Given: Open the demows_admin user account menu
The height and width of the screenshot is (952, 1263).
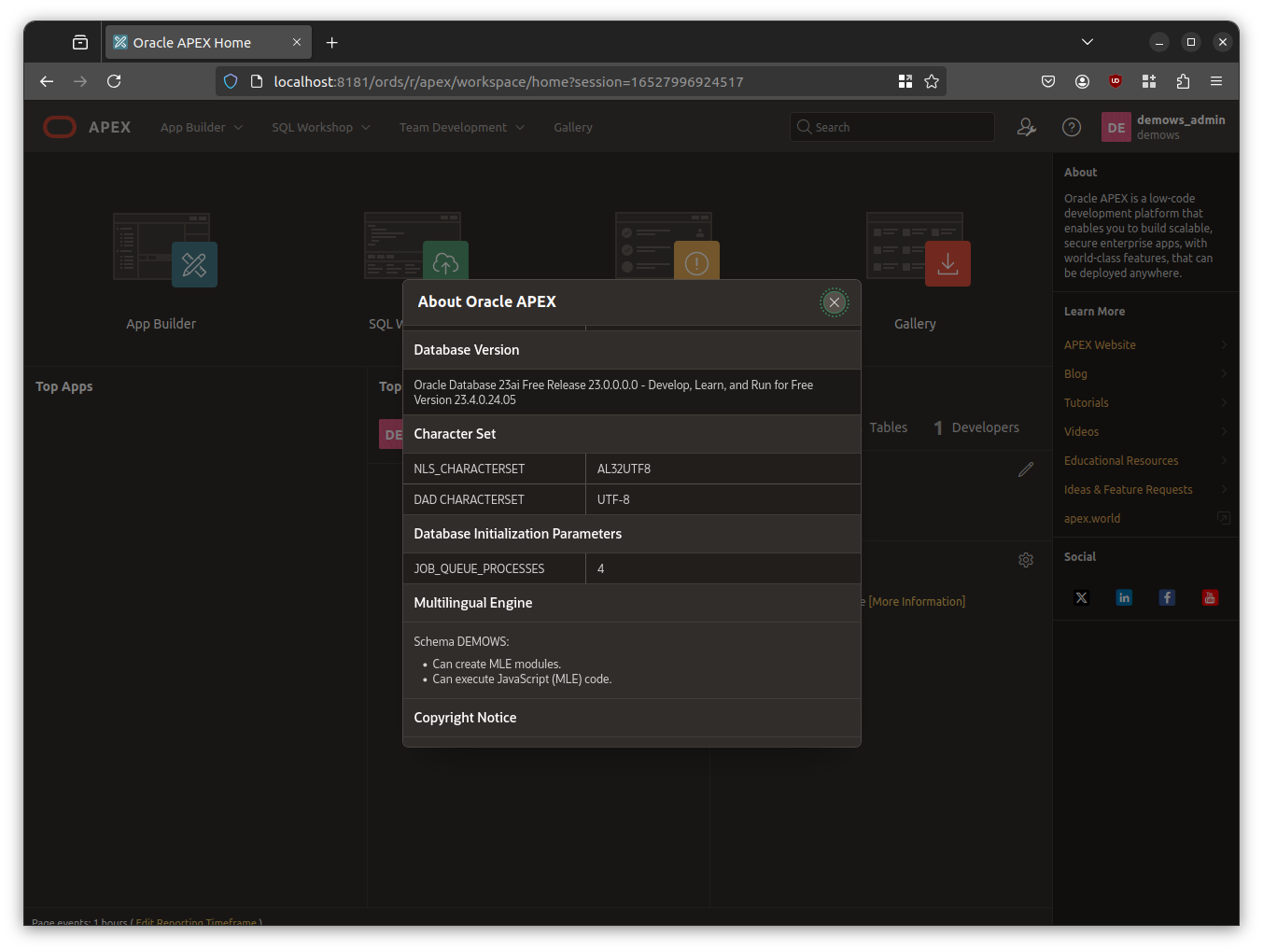Looking at the screenshot, I should (1164, 128).
